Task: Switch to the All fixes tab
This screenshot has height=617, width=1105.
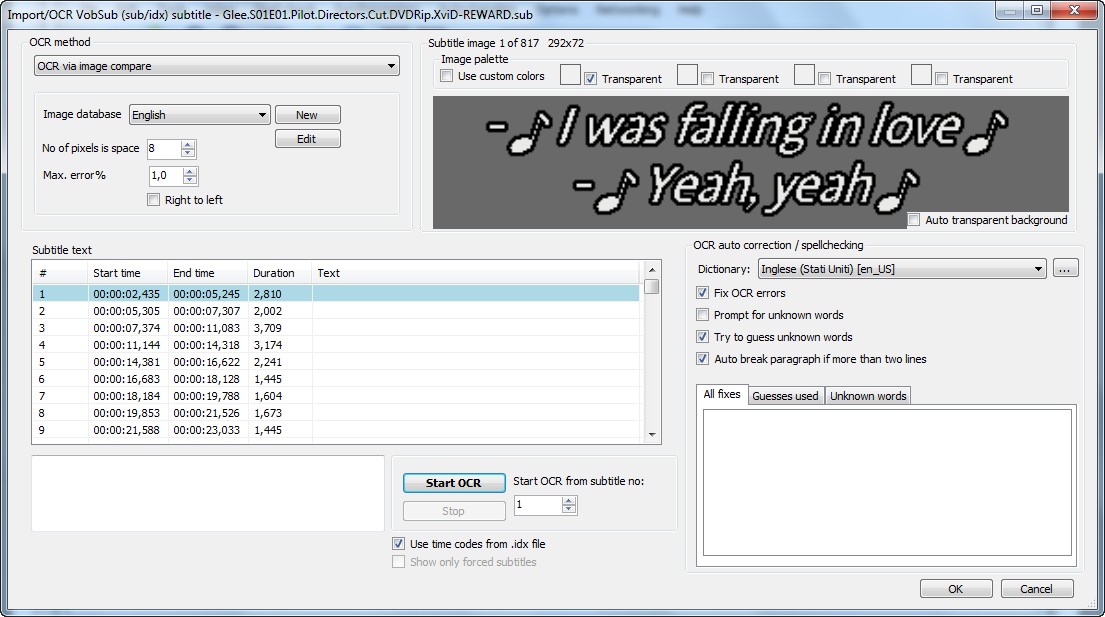Action: [722, 394]
